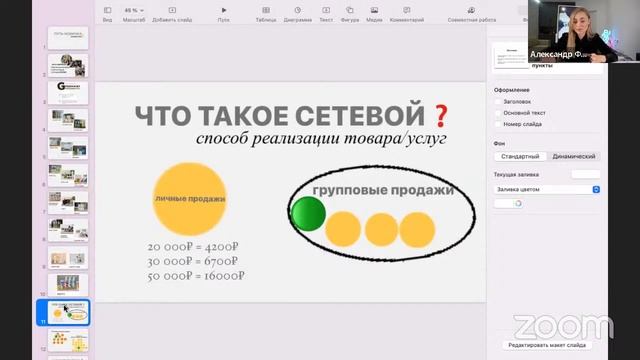
Task: Click the Zoom participant video of Александр
Action: click(x=584, y=31)
